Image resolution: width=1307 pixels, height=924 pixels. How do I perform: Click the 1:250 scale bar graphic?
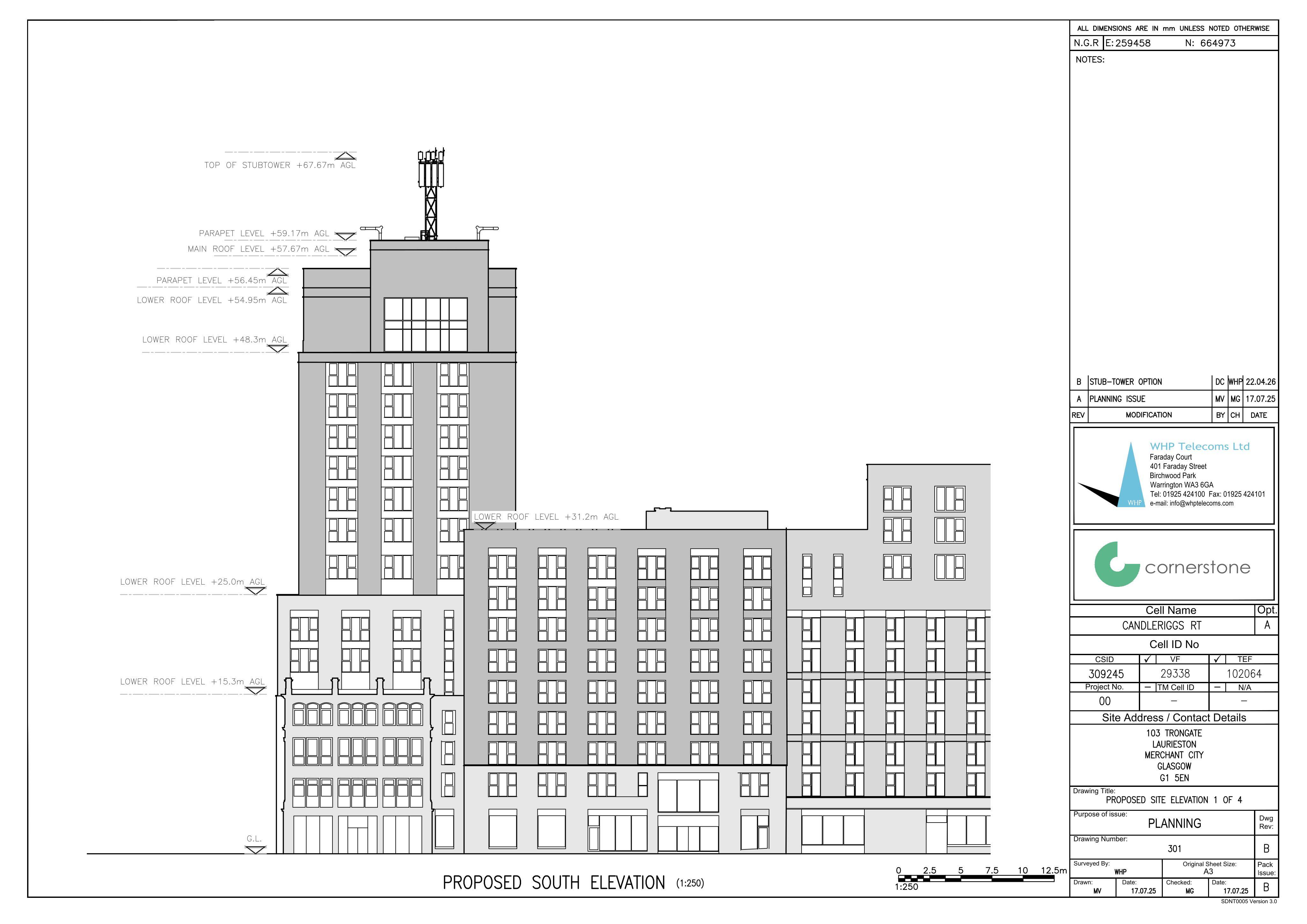[x=976, y=878]
